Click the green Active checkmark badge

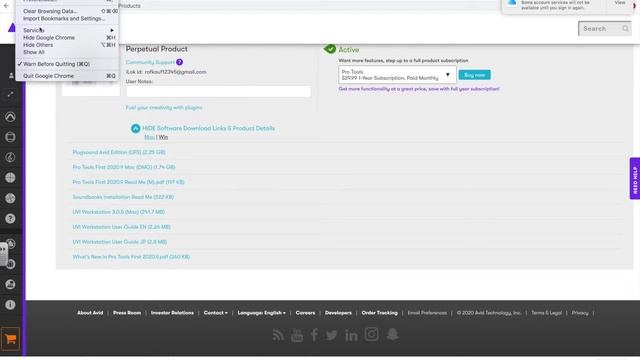click(x=330, y=49)
